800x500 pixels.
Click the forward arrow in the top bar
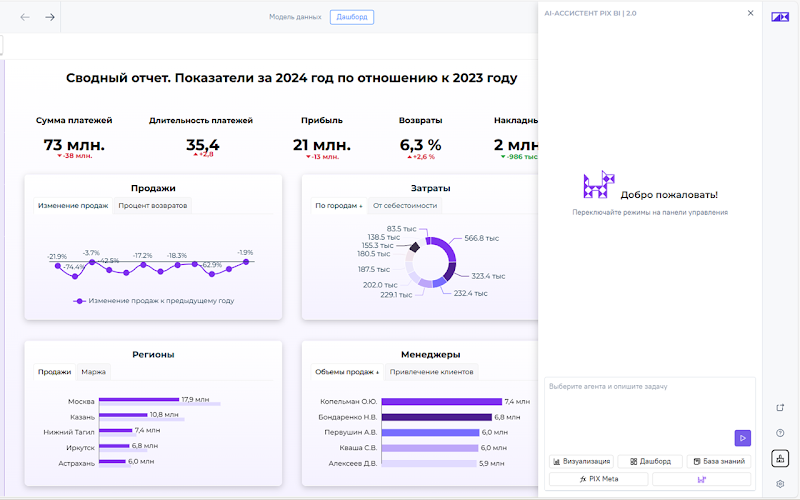[49, 17]
